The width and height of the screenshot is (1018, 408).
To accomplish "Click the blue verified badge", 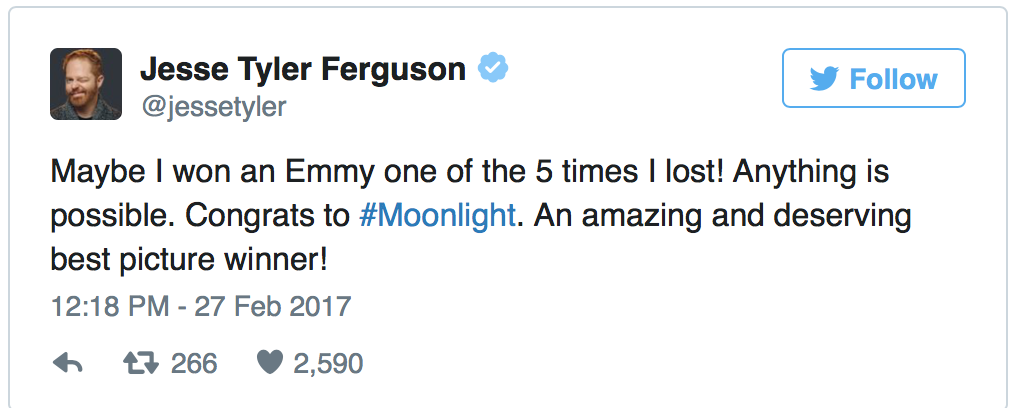I will (493, 69).
